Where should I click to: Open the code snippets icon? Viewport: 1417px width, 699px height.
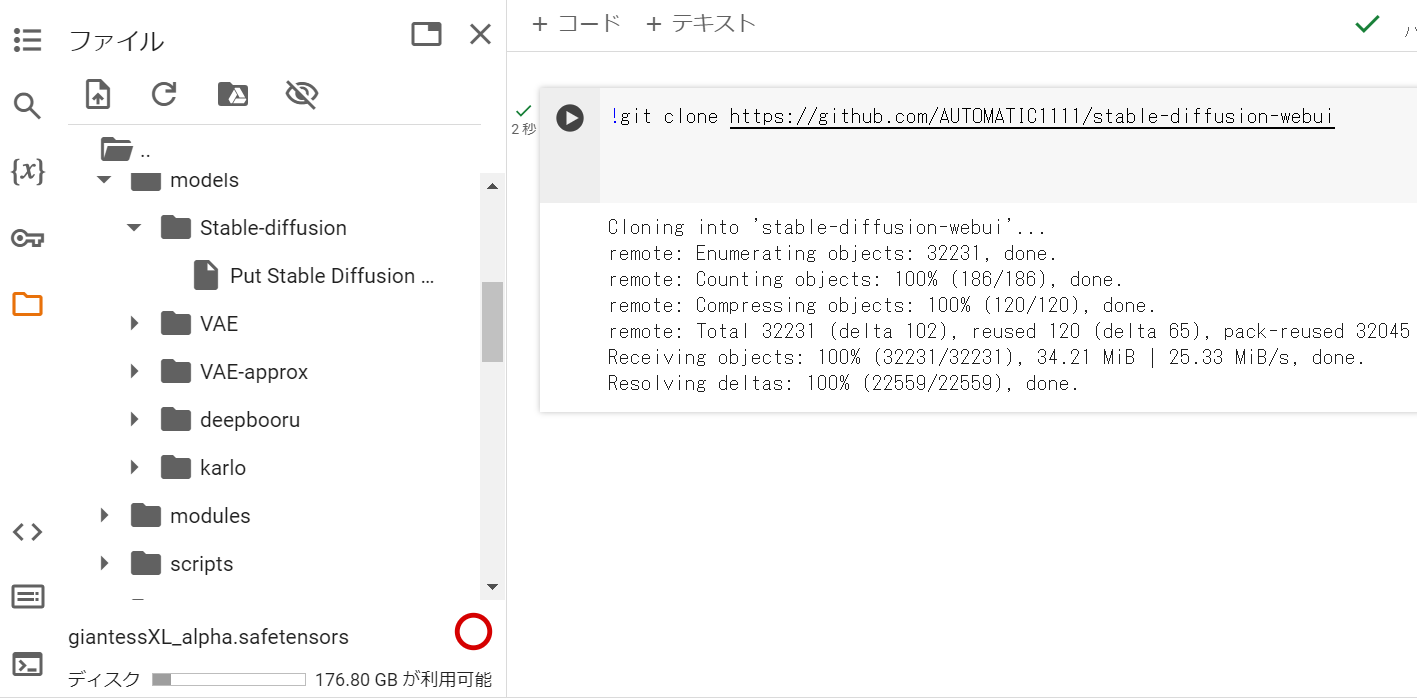[27, 532]
